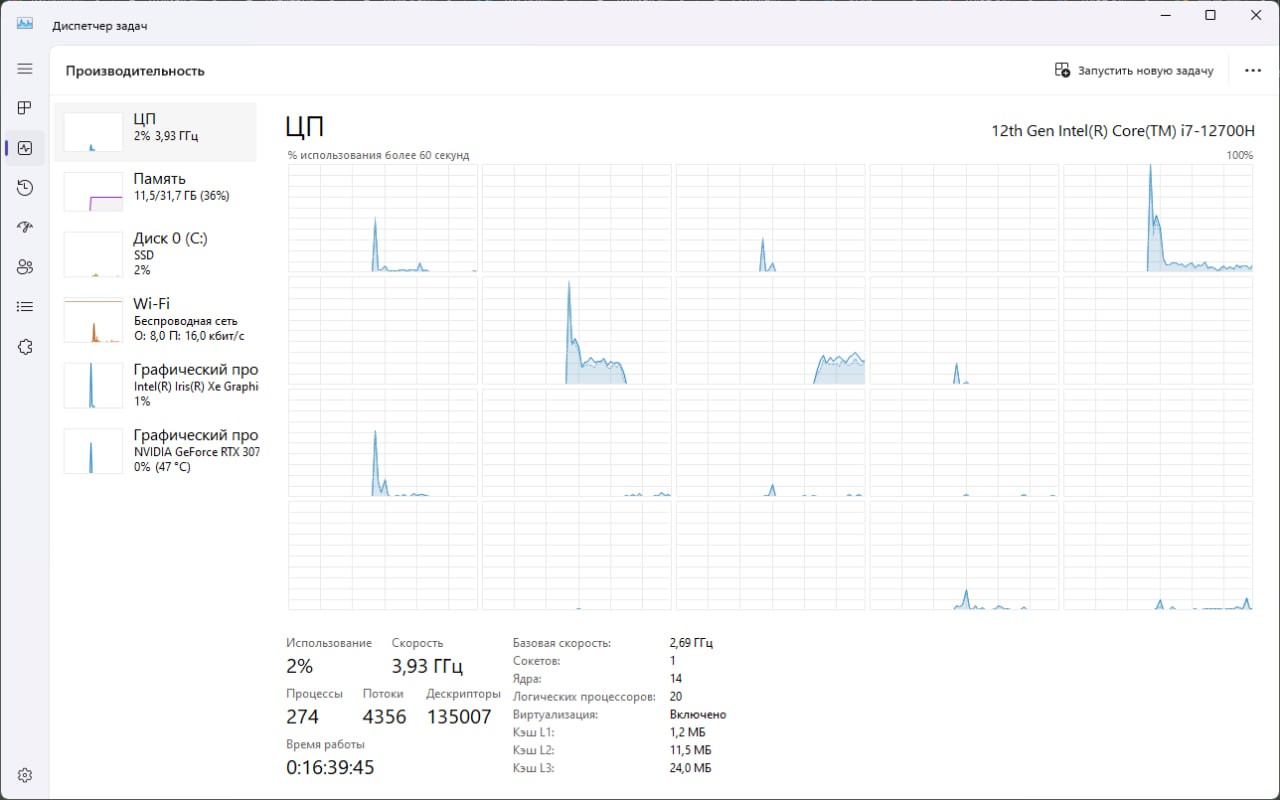The width and height of the screenshot is (1280, 800).
Task: Maximize the Task Manager window
Action: [1210, 15]
